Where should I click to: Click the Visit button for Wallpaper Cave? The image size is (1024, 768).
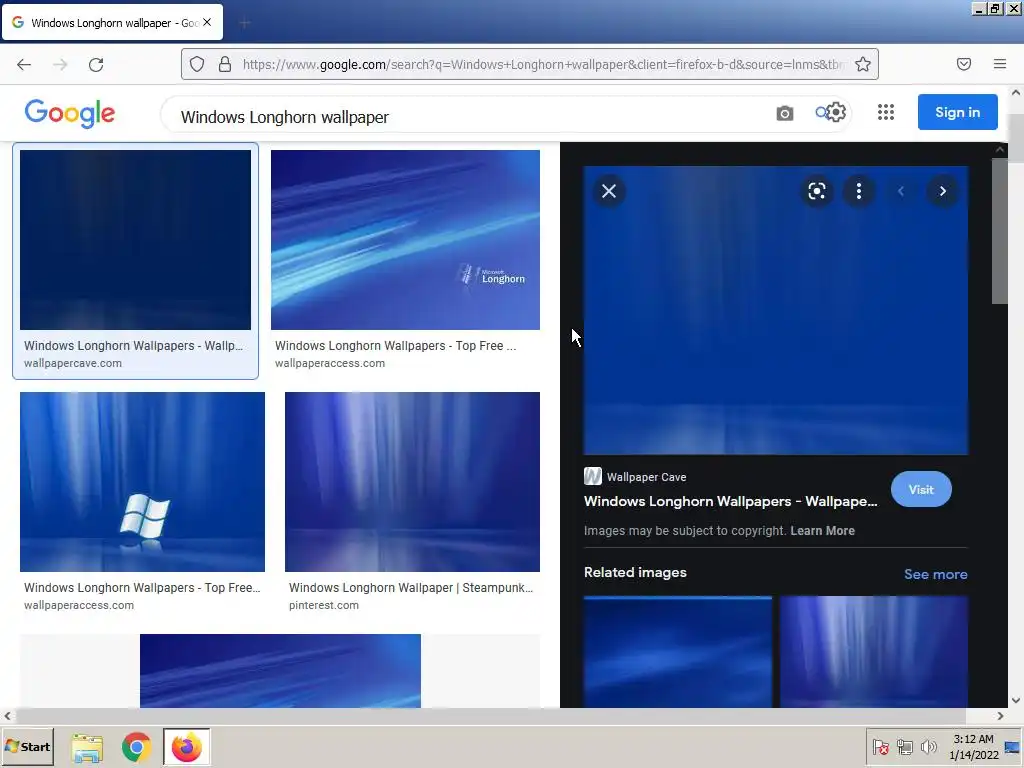(921, 489)
